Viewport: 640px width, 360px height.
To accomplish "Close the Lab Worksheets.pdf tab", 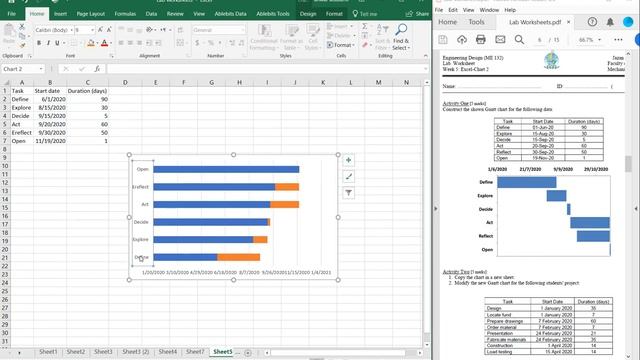I will (569, 22).
